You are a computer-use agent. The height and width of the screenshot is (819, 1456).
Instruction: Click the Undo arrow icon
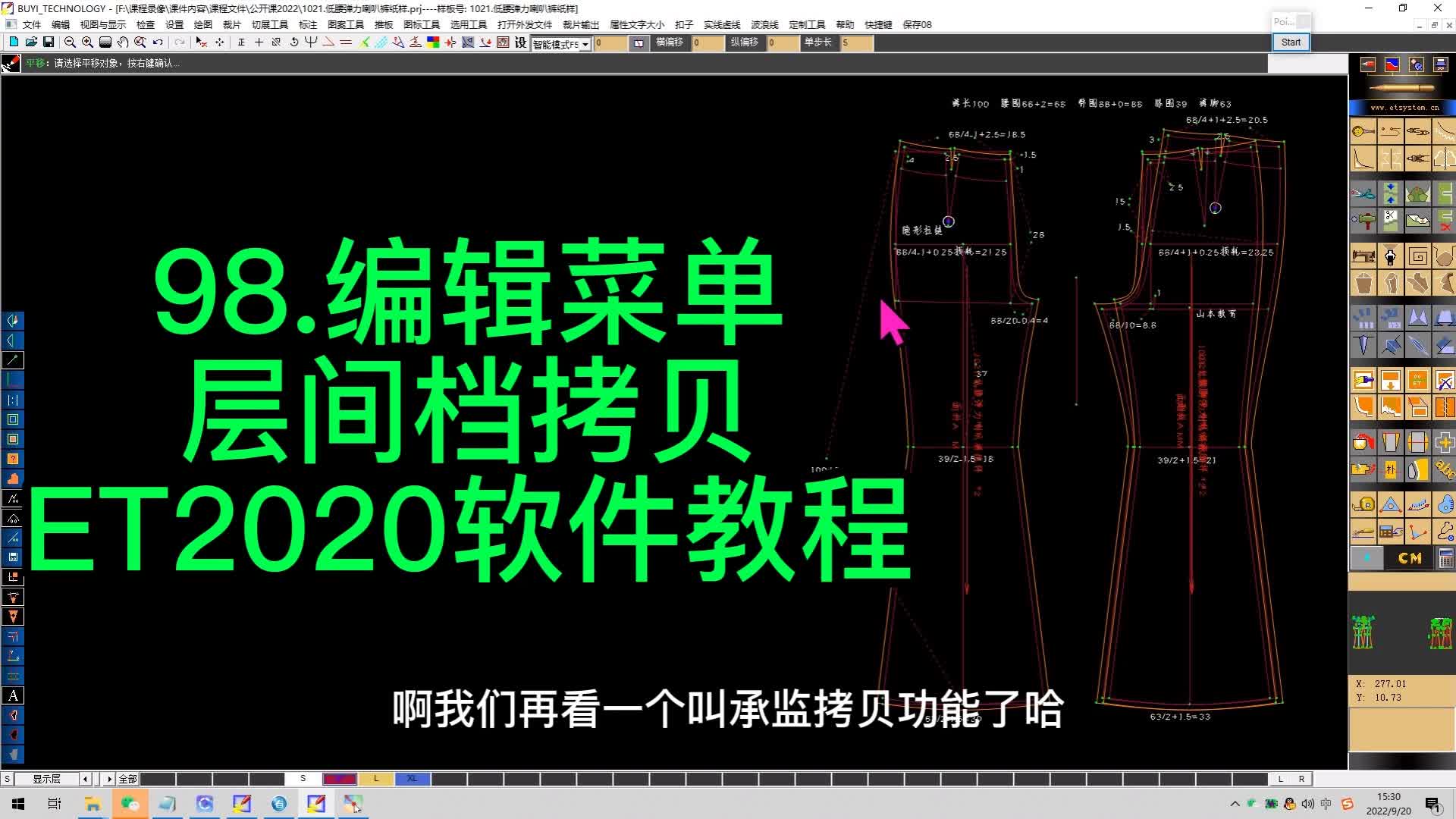point(158,42)
